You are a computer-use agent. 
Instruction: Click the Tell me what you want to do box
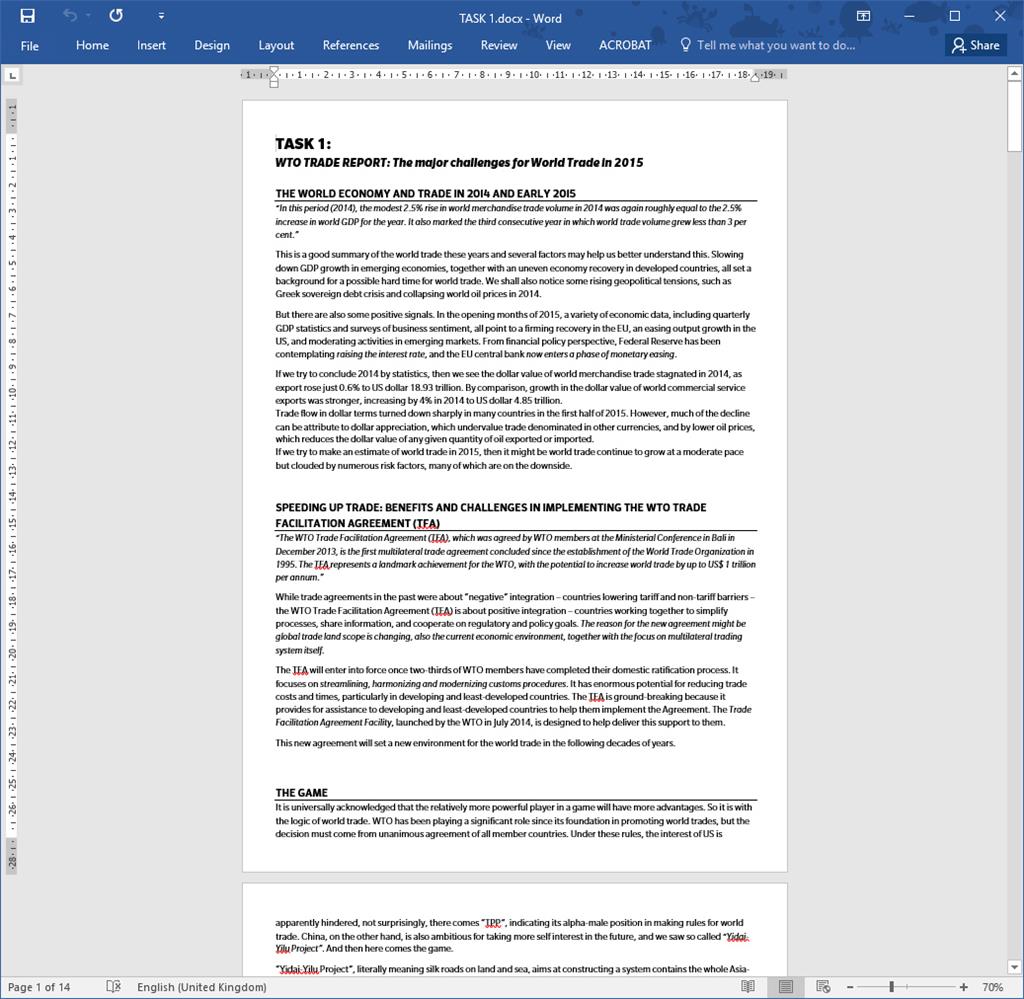776,46
